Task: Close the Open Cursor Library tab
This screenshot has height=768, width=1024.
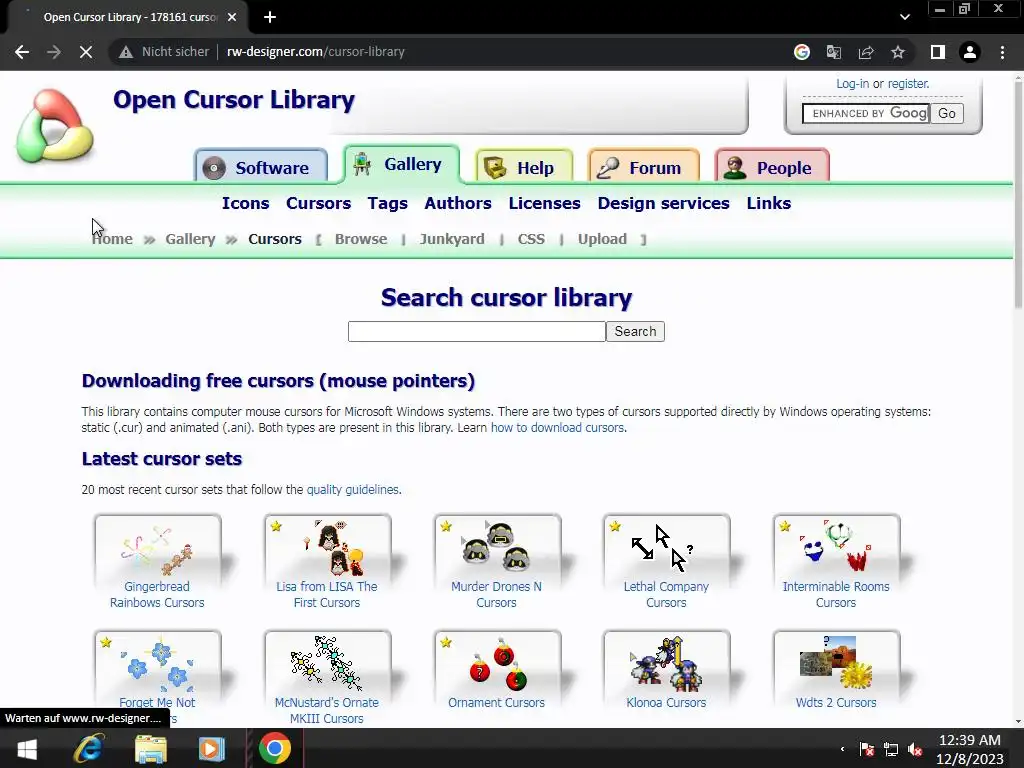Action: [232, 17]
